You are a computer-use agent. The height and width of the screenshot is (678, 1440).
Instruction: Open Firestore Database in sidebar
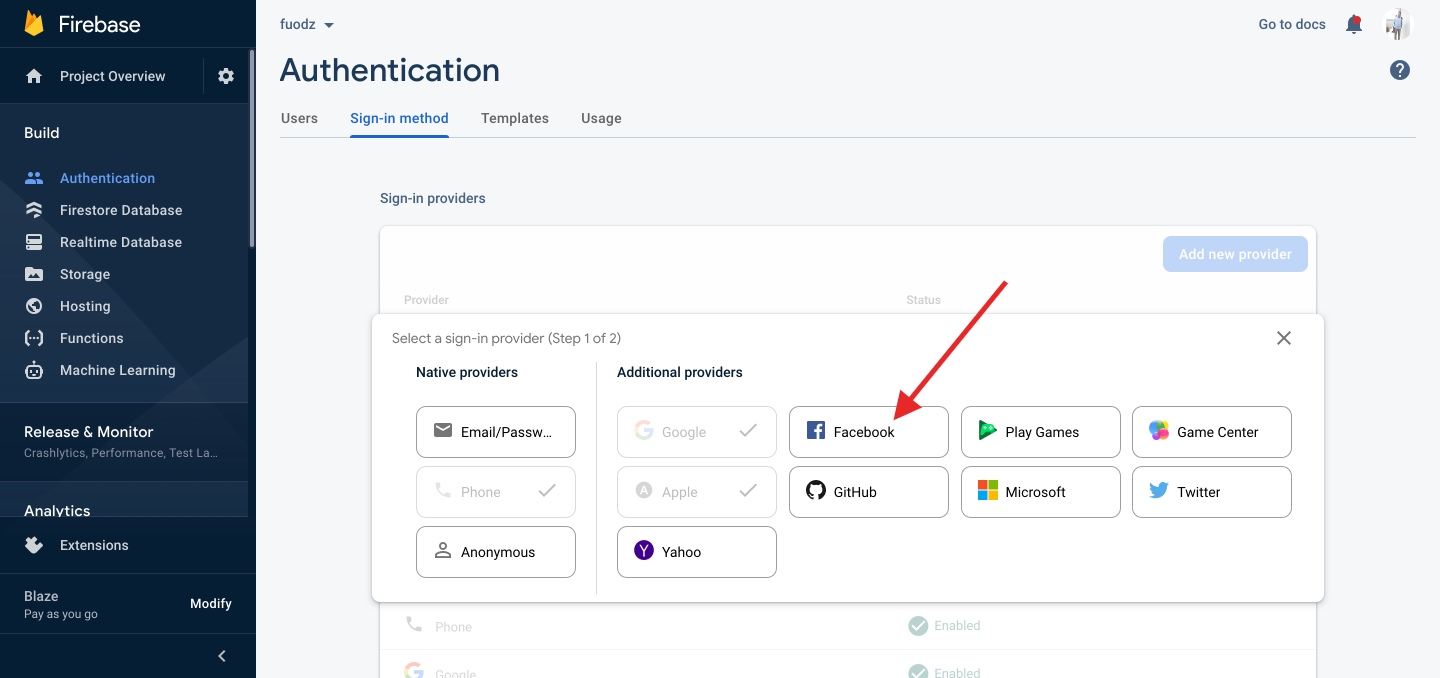point(120,210)
